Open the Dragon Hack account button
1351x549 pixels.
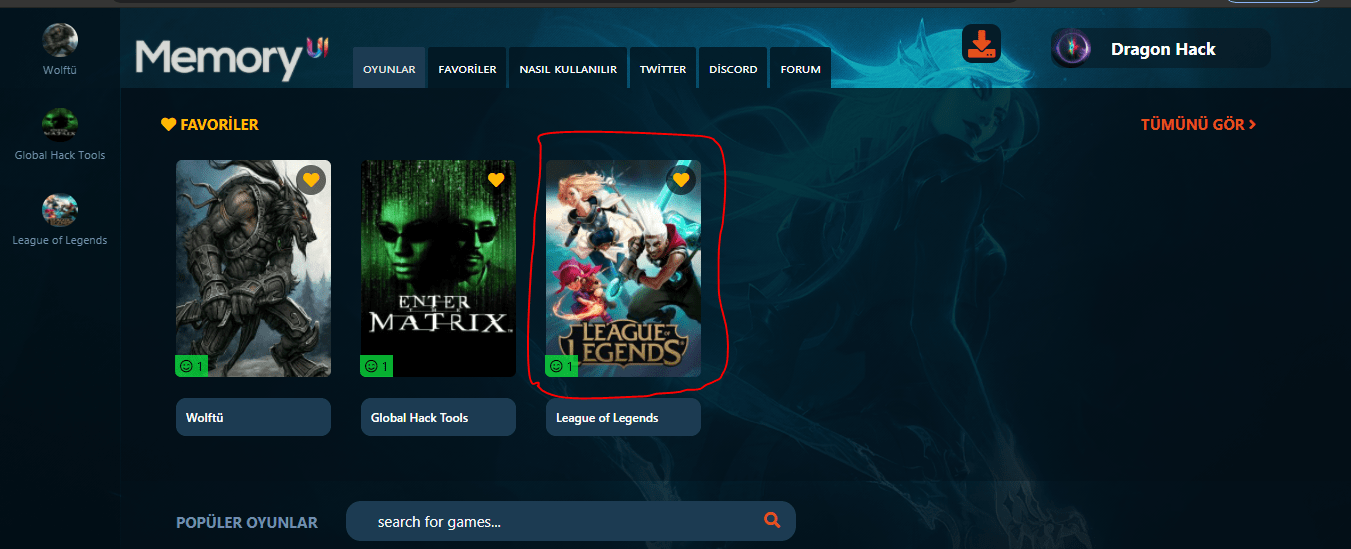tap(1161, 48)
